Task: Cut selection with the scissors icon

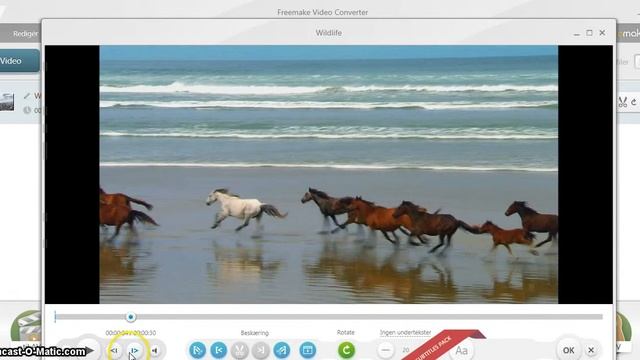Action: pos(240,350)
